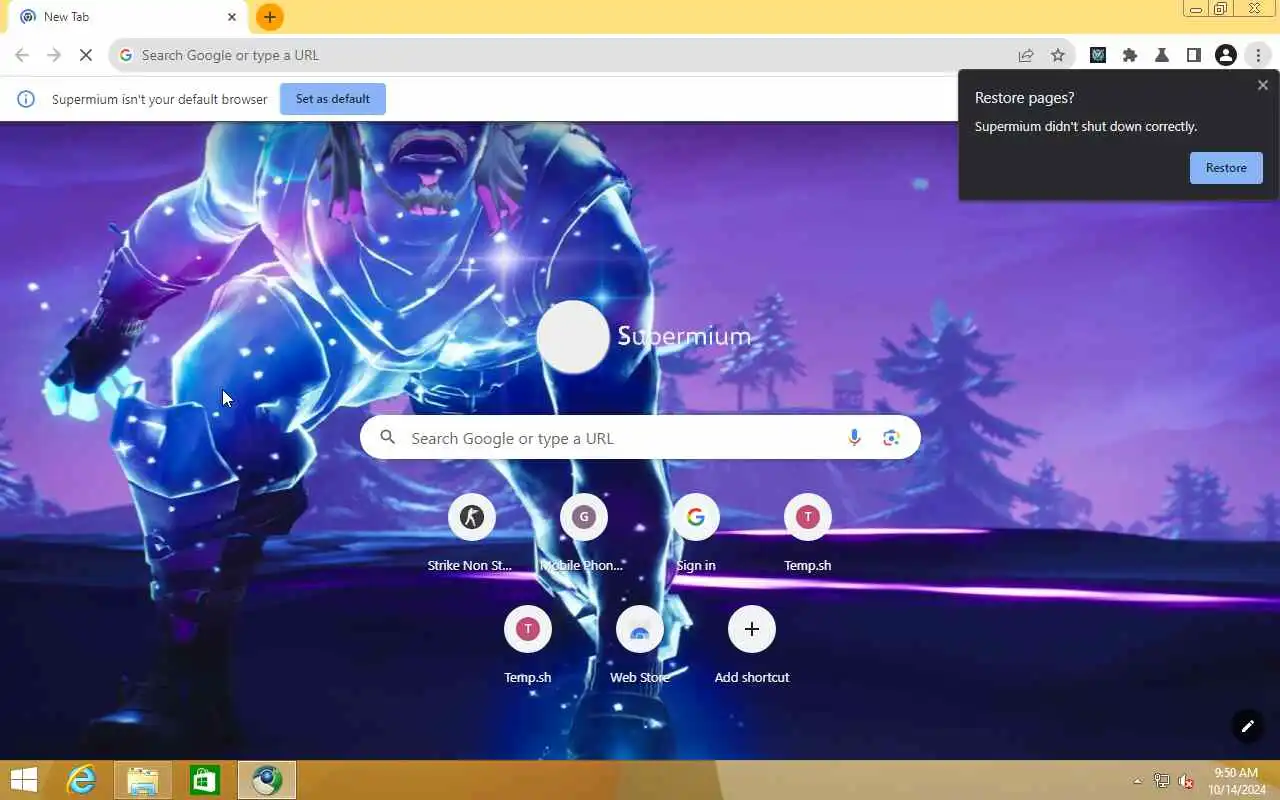This screenshot has height=800, width=1280.
Task: Click the Add shortcut plus tile
Action: 751,644
